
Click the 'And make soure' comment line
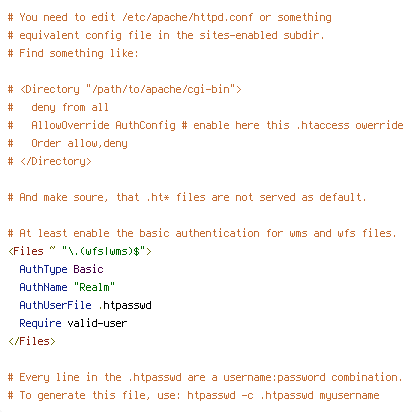pyautogui.click(x=187, y=197)
